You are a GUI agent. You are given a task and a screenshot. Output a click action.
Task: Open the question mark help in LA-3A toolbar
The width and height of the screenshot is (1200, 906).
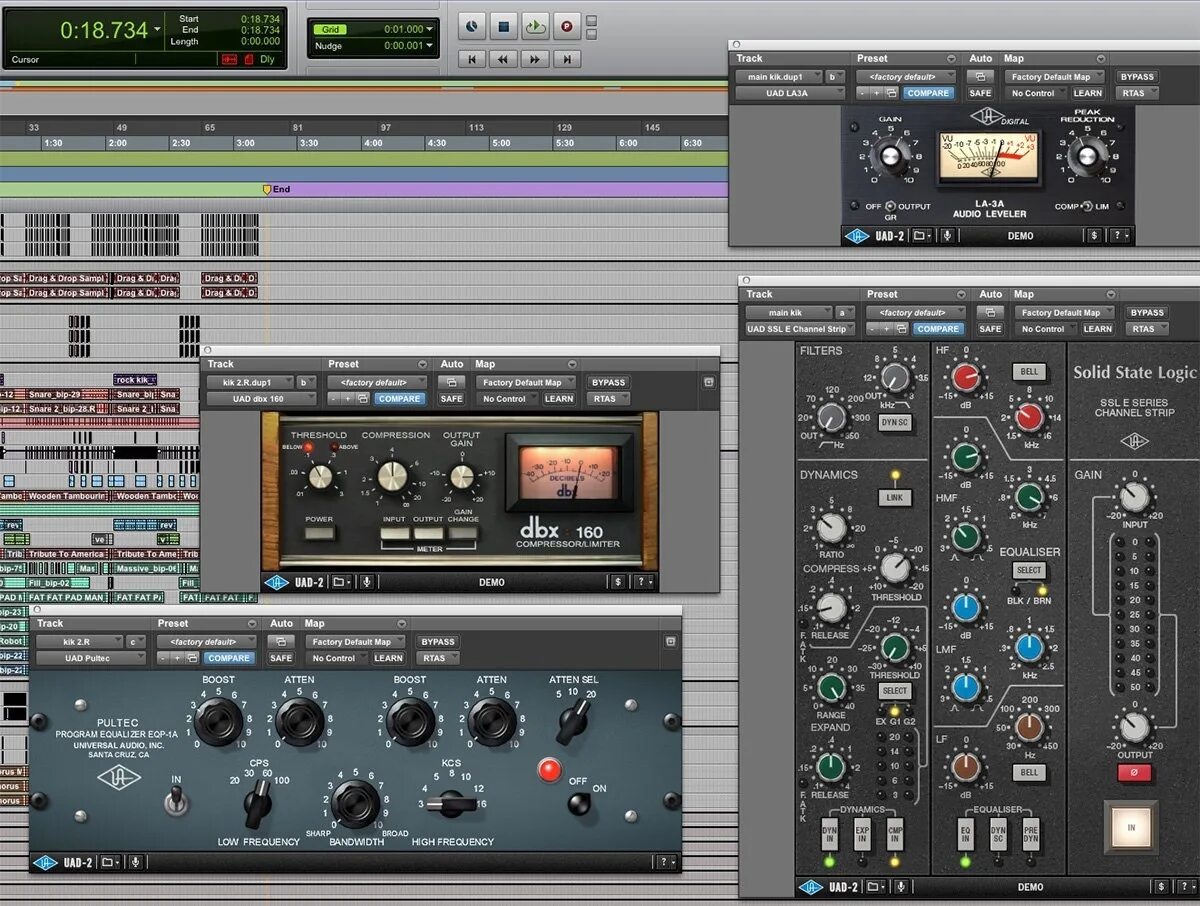1119,236
